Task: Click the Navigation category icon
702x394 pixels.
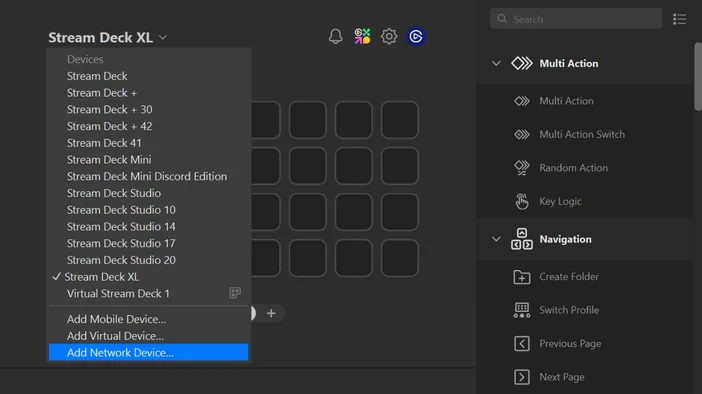Action: 522,239
